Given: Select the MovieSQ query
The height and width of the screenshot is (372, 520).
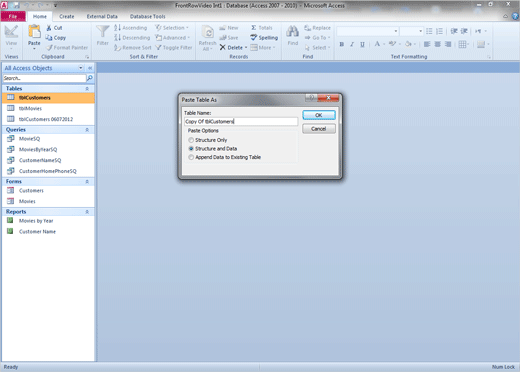Looking at the screenshot, I should [x=48, y=139].
